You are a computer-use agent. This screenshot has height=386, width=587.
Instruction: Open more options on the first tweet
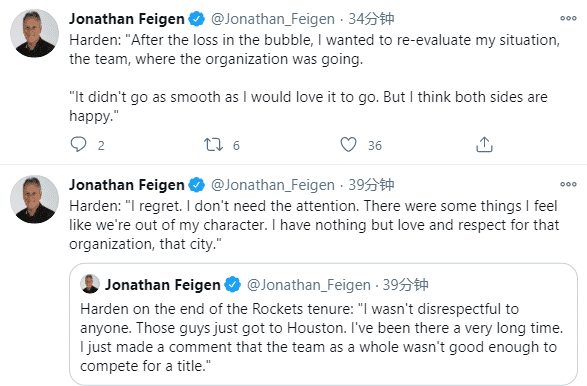[x=568, y=18]
